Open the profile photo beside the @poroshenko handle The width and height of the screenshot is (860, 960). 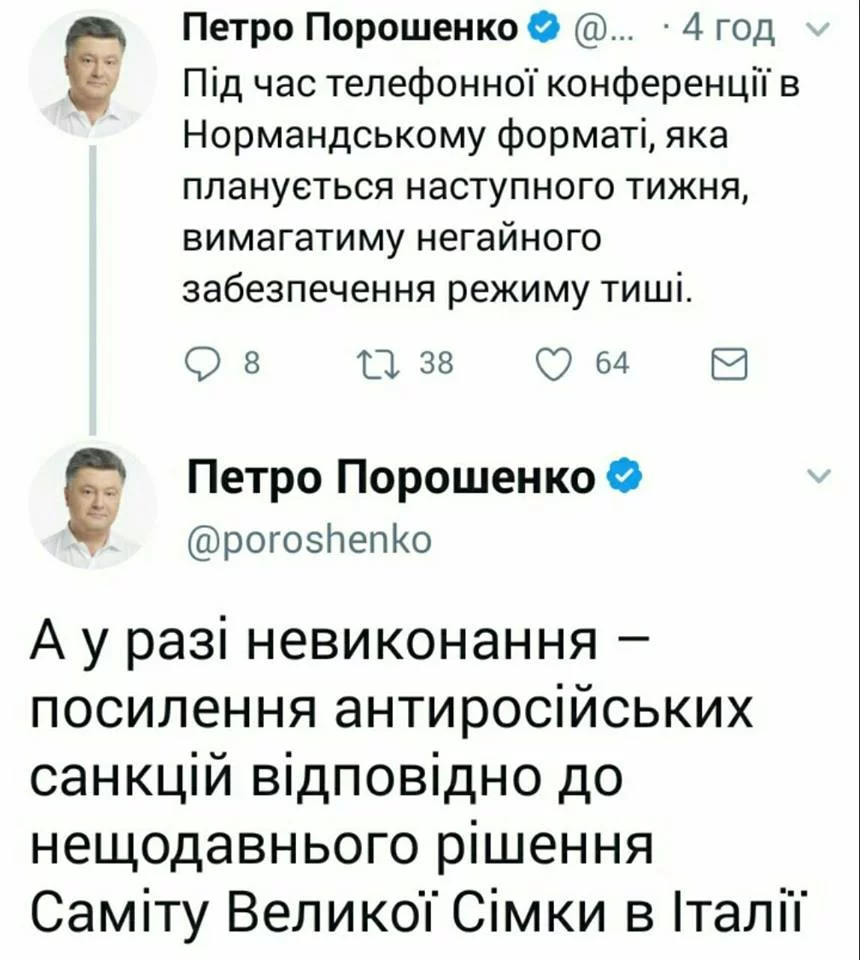coord(91,509)
